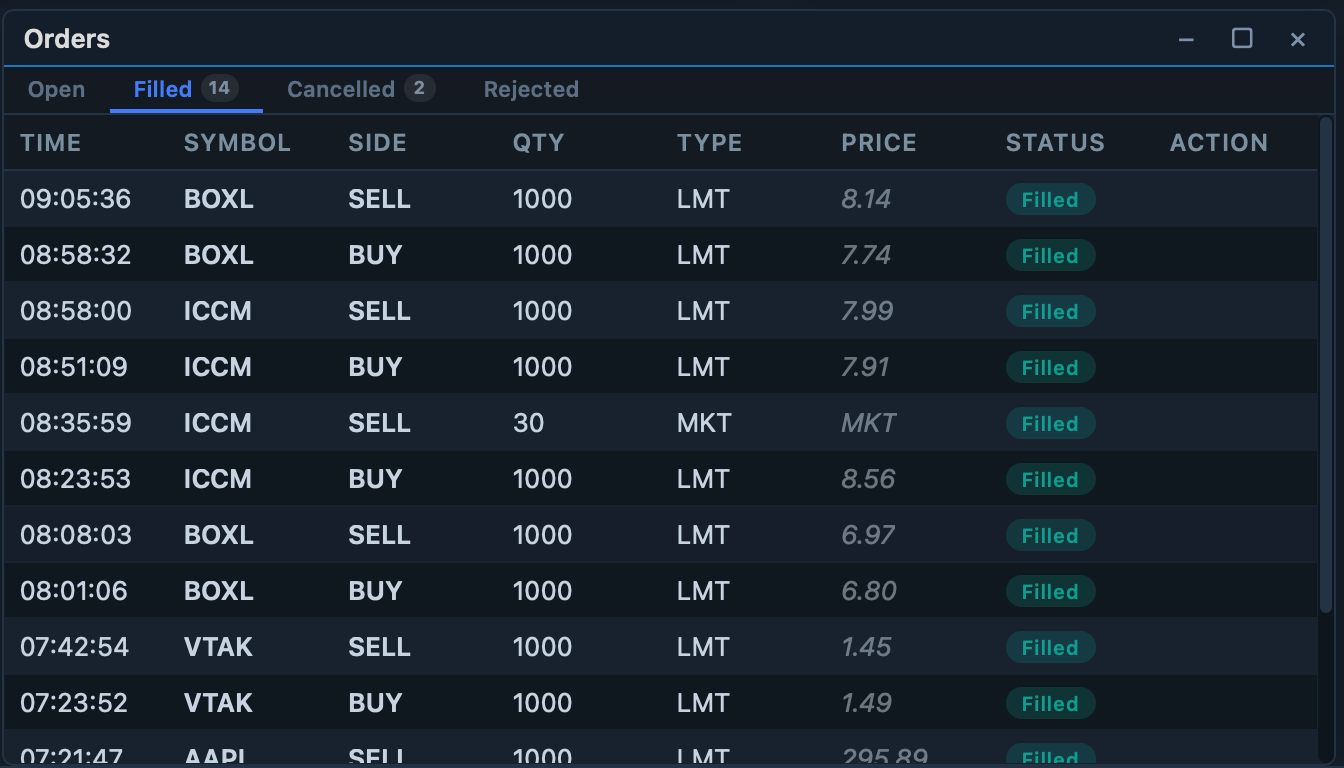The image size is (1344, 768).
Task: Click ICCM symbol in 08:23:53 row
Action: pyautogui.click(x=218, y=479)
